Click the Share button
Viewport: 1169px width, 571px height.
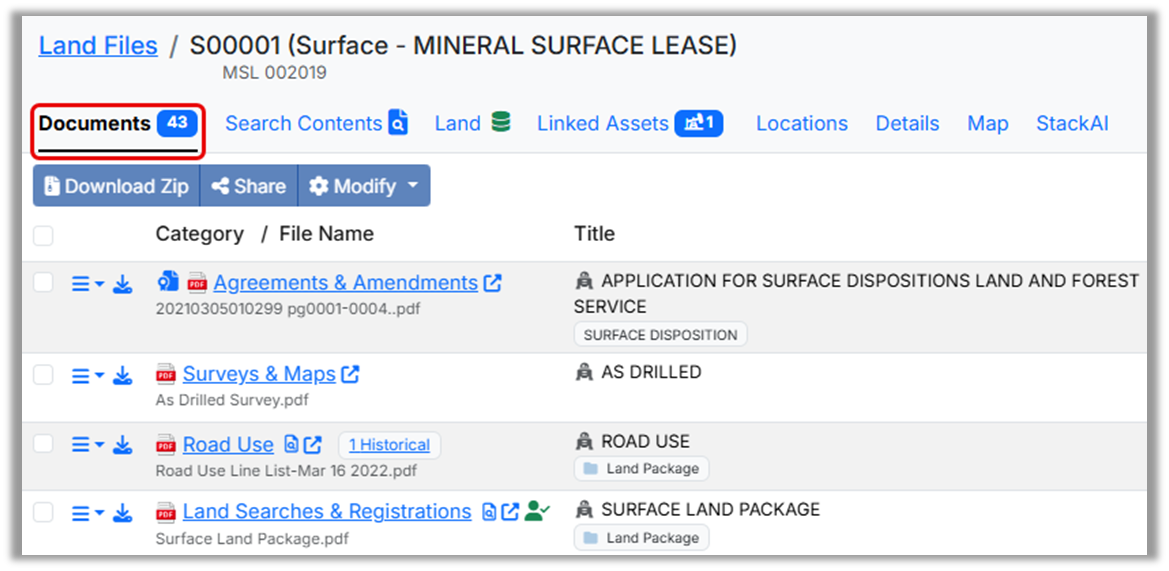tap(249, 186)
